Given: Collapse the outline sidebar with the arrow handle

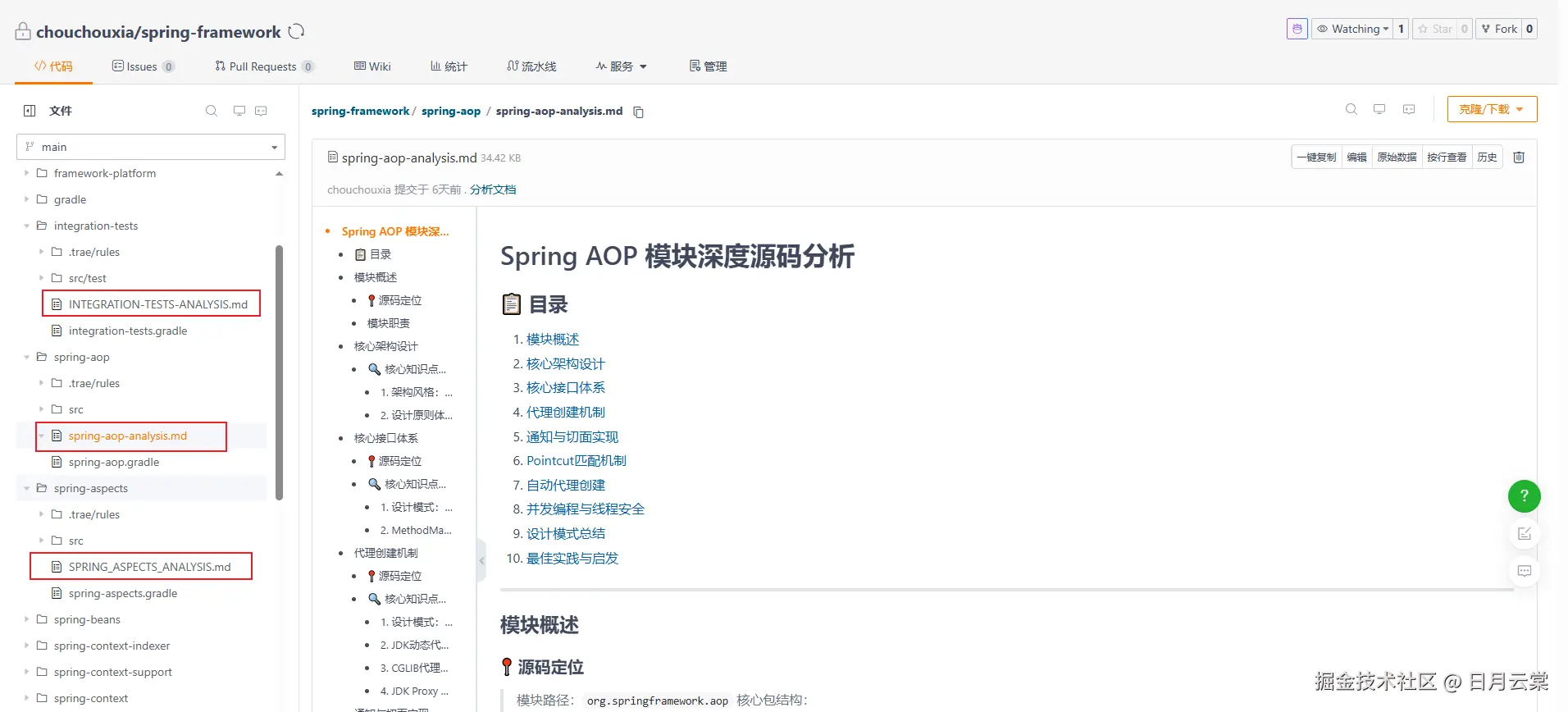Looking at the screenshot, I should pyautogui.click(x=481, y=561).
